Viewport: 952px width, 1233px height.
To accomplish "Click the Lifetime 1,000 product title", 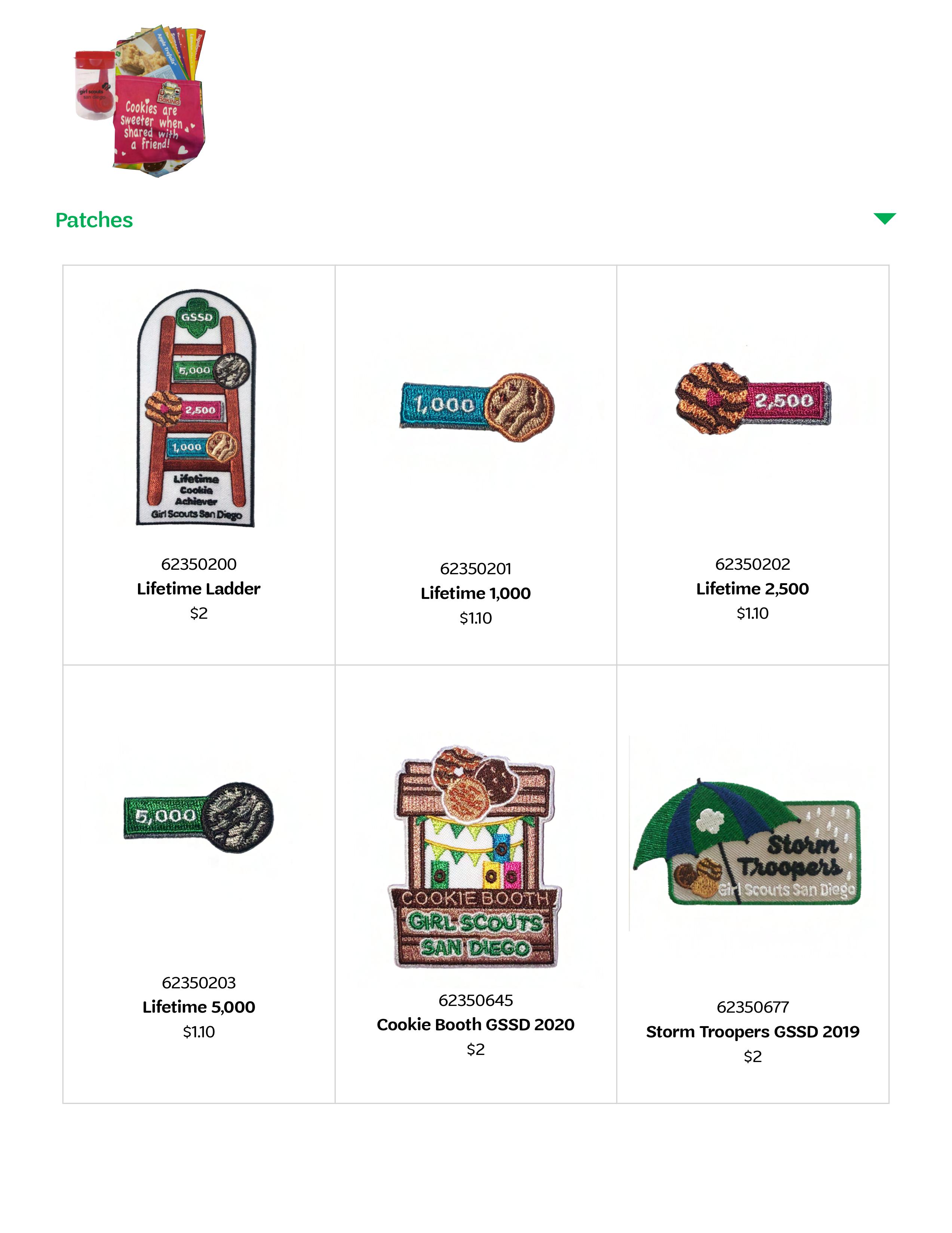I will (x=476, y=593).
